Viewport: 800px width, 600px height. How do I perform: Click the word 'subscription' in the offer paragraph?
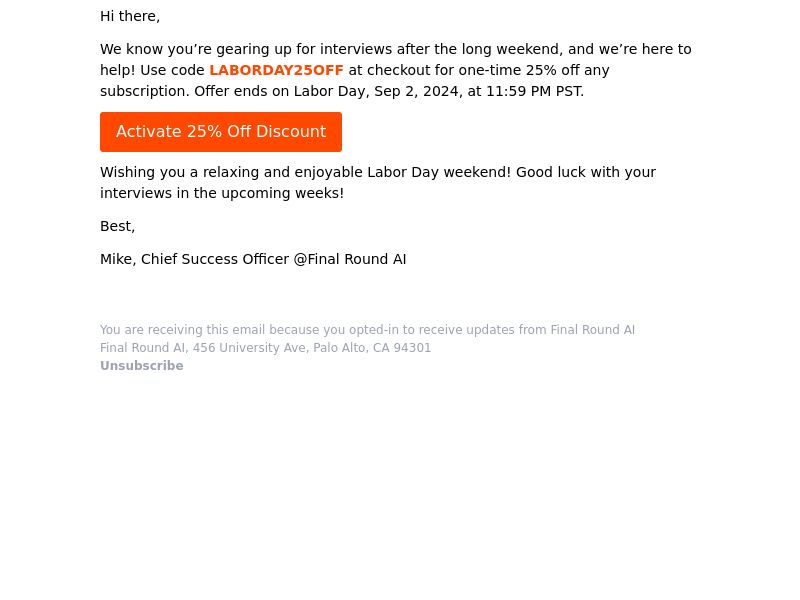click(145, 91)
